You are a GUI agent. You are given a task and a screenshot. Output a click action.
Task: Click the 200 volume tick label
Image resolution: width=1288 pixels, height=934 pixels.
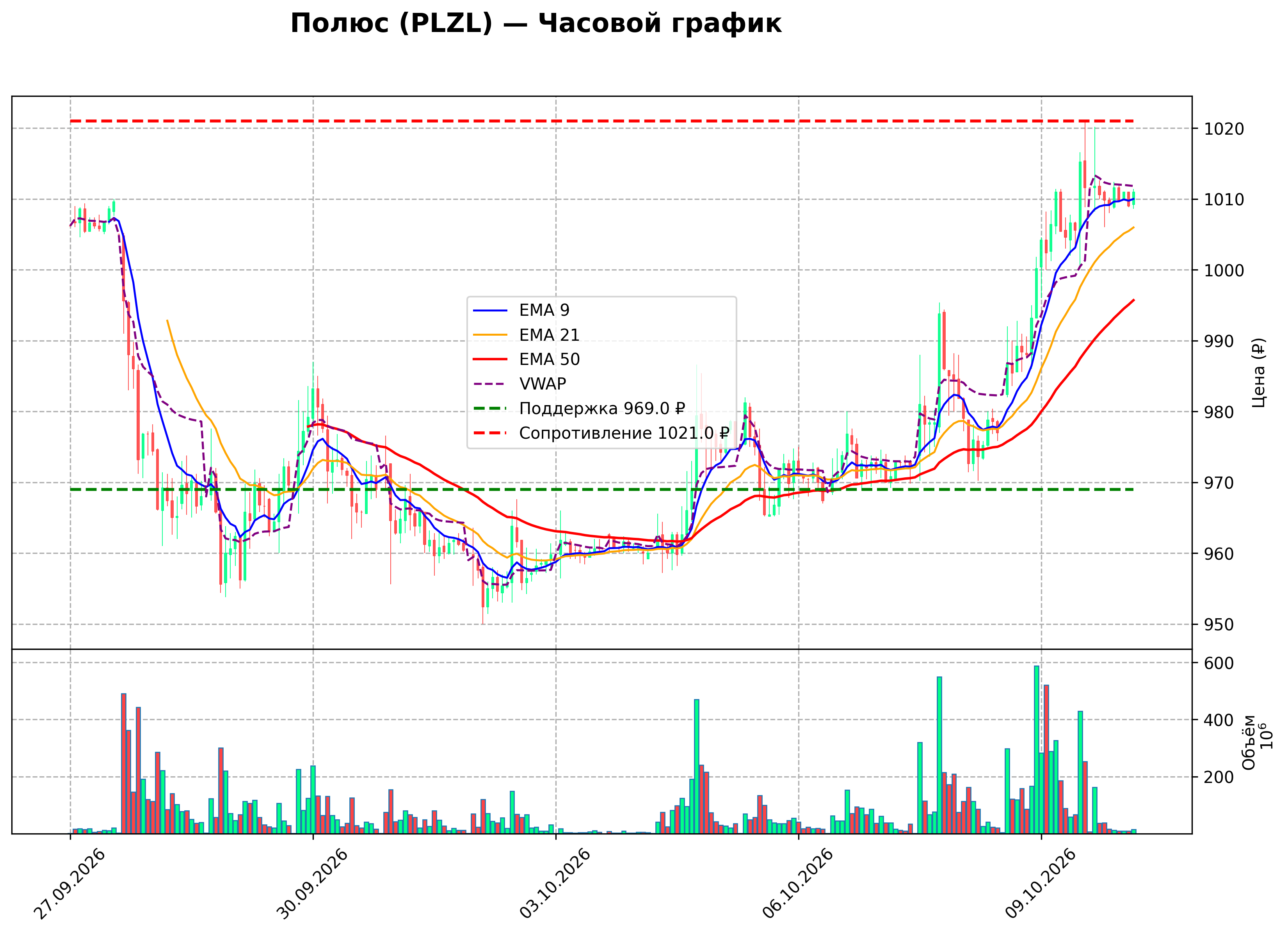1219,777
